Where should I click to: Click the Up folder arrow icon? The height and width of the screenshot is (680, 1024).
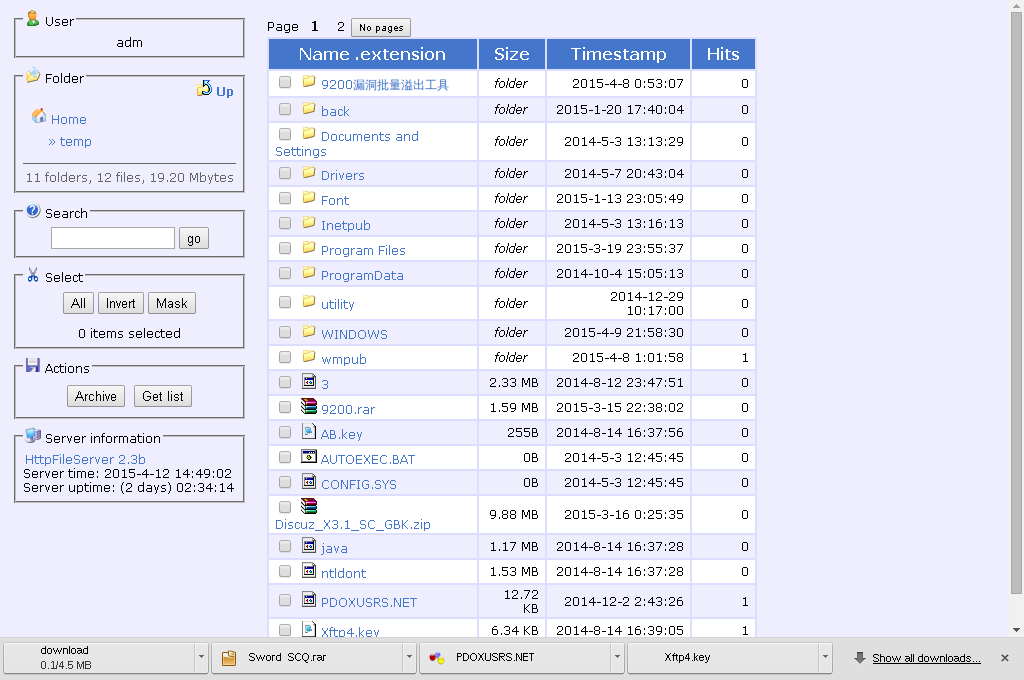pyautogui.click(x=204, y=88)
